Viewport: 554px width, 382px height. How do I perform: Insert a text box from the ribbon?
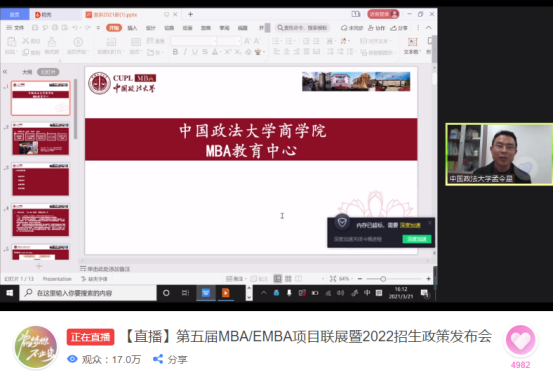click(x=412, y=46)
